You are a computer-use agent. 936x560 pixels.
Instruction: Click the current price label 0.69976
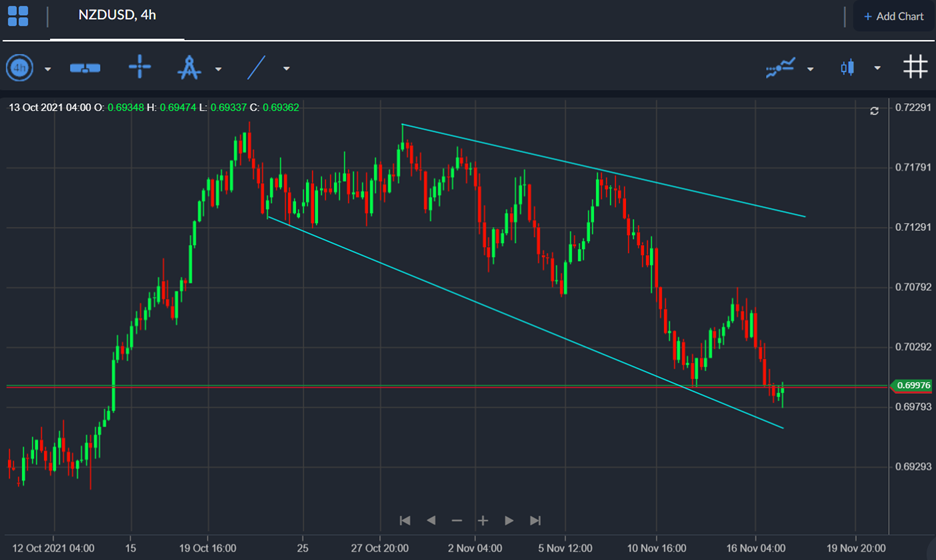(912, 386)
